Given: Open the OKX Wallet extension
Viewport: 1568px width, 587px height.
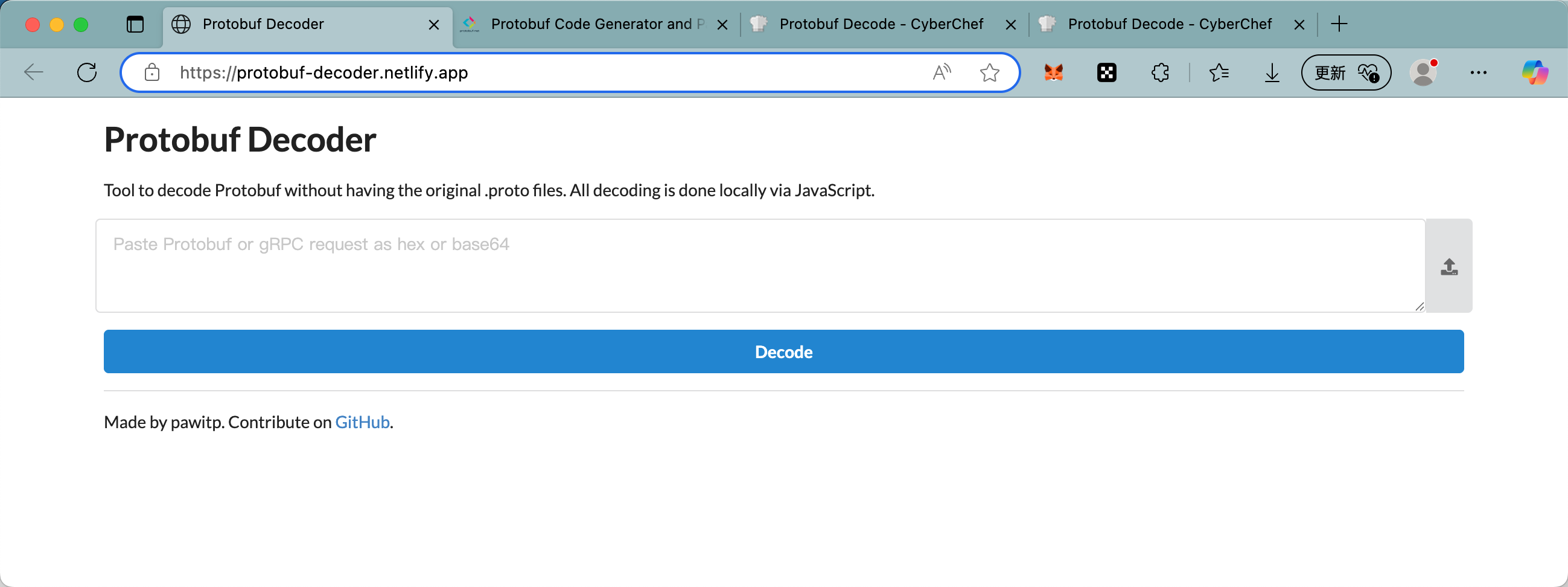Looking at the screenshot, I should 1106,72.
